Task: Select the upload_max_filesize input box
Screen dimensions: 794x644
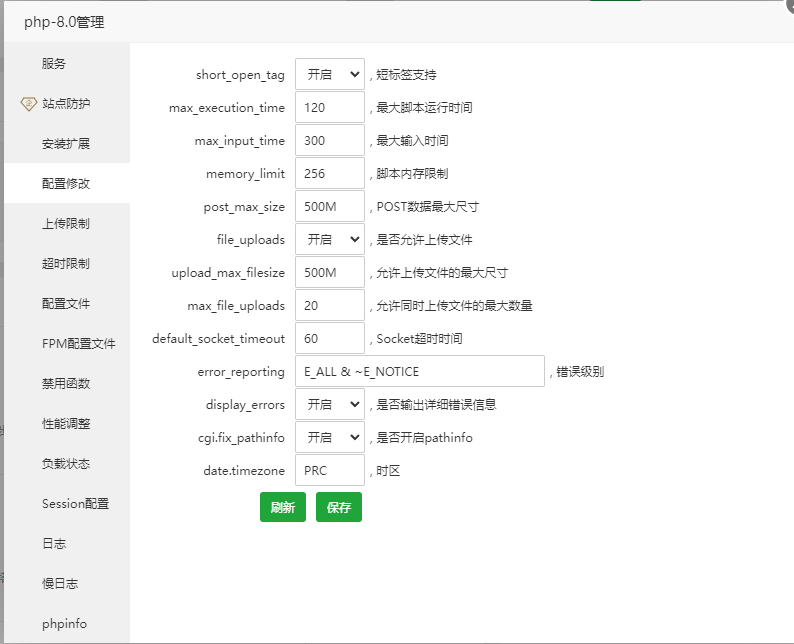Action: [x=329, y=273]
